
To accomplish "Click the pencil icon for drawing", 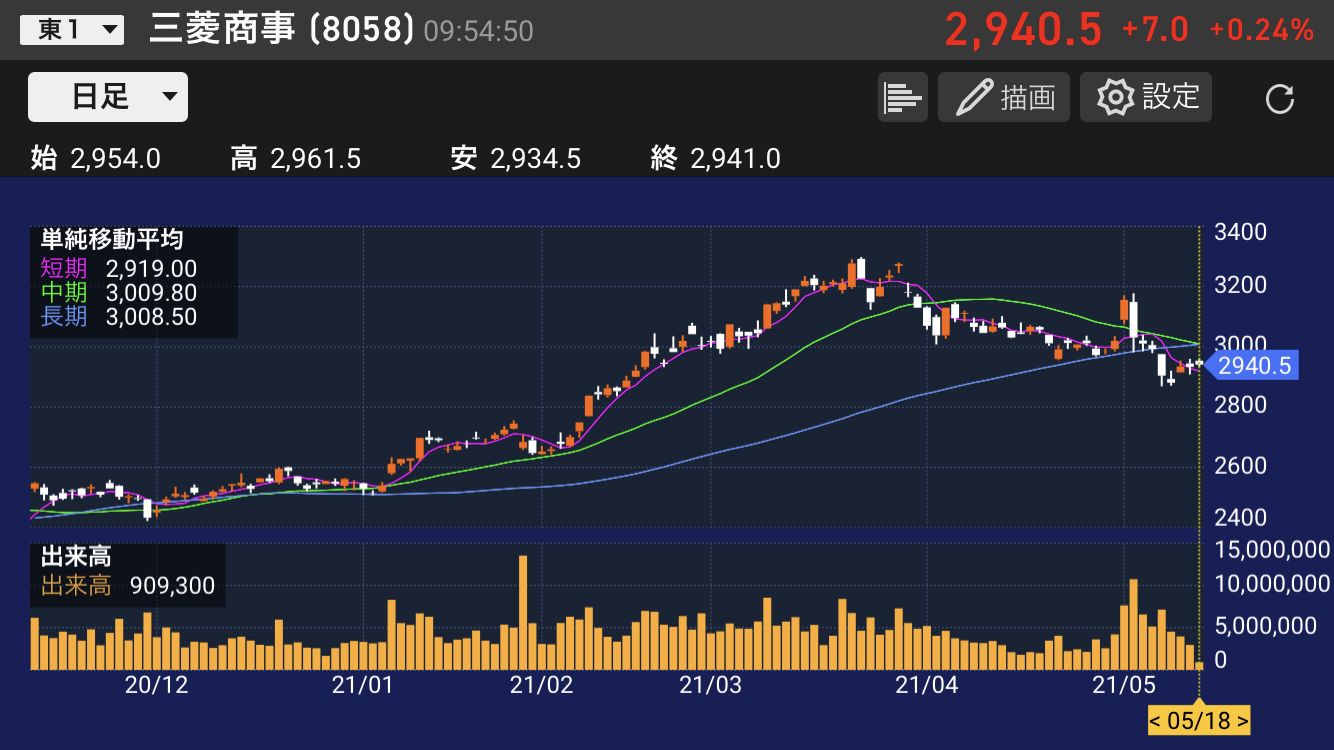I will click(x=971, y=98).
